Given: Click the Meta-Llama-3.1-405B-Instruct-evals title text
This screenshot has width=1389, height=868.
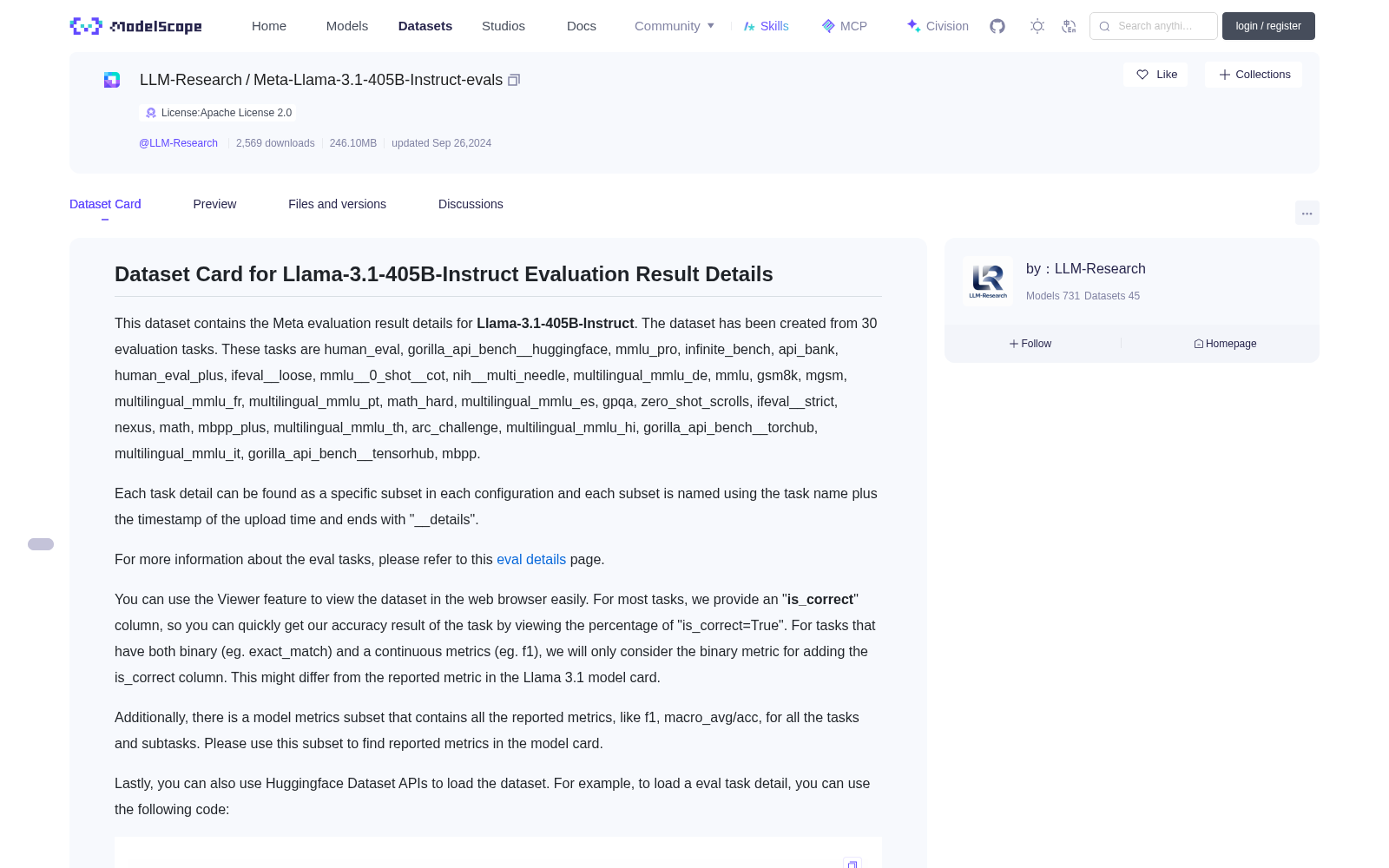Looking at the screenshot, I should (x=378, y=80).
